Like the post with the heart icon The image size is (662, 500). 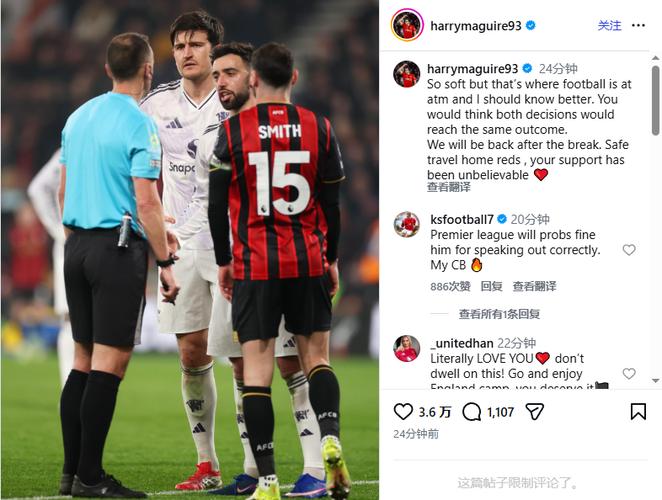point(403,411)
